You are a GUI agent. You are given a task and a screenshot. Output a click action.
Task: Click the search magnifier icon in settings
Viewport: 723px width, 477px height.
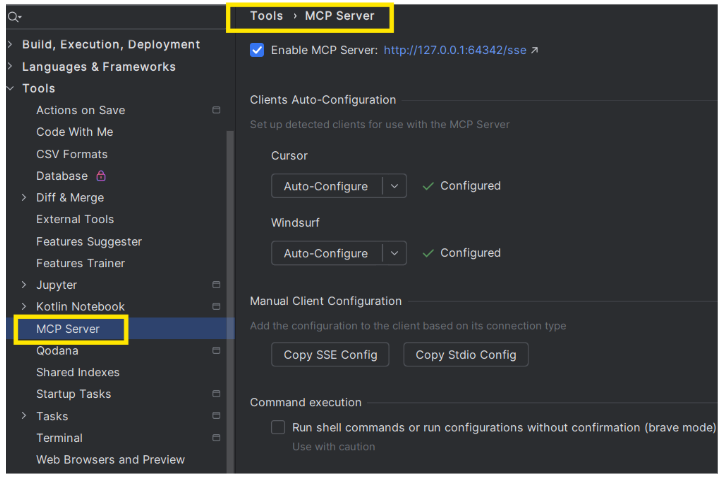pos(14,17)
